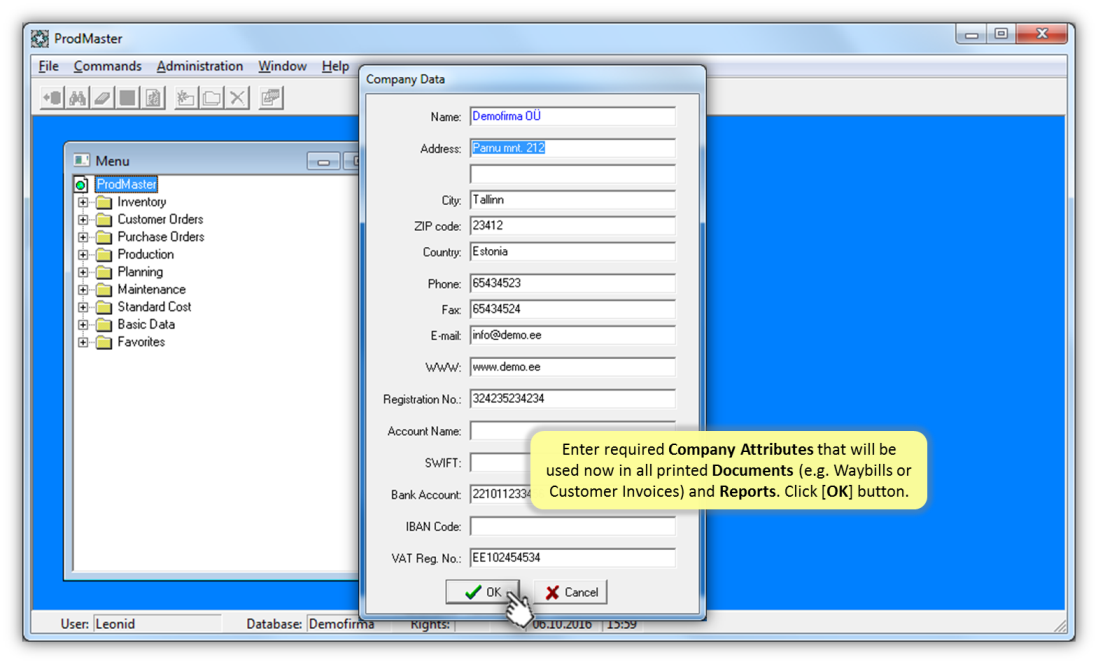Click the Basic Data folder icon
This screenshot has width=1098, height=664.
(x=104, y=325)
